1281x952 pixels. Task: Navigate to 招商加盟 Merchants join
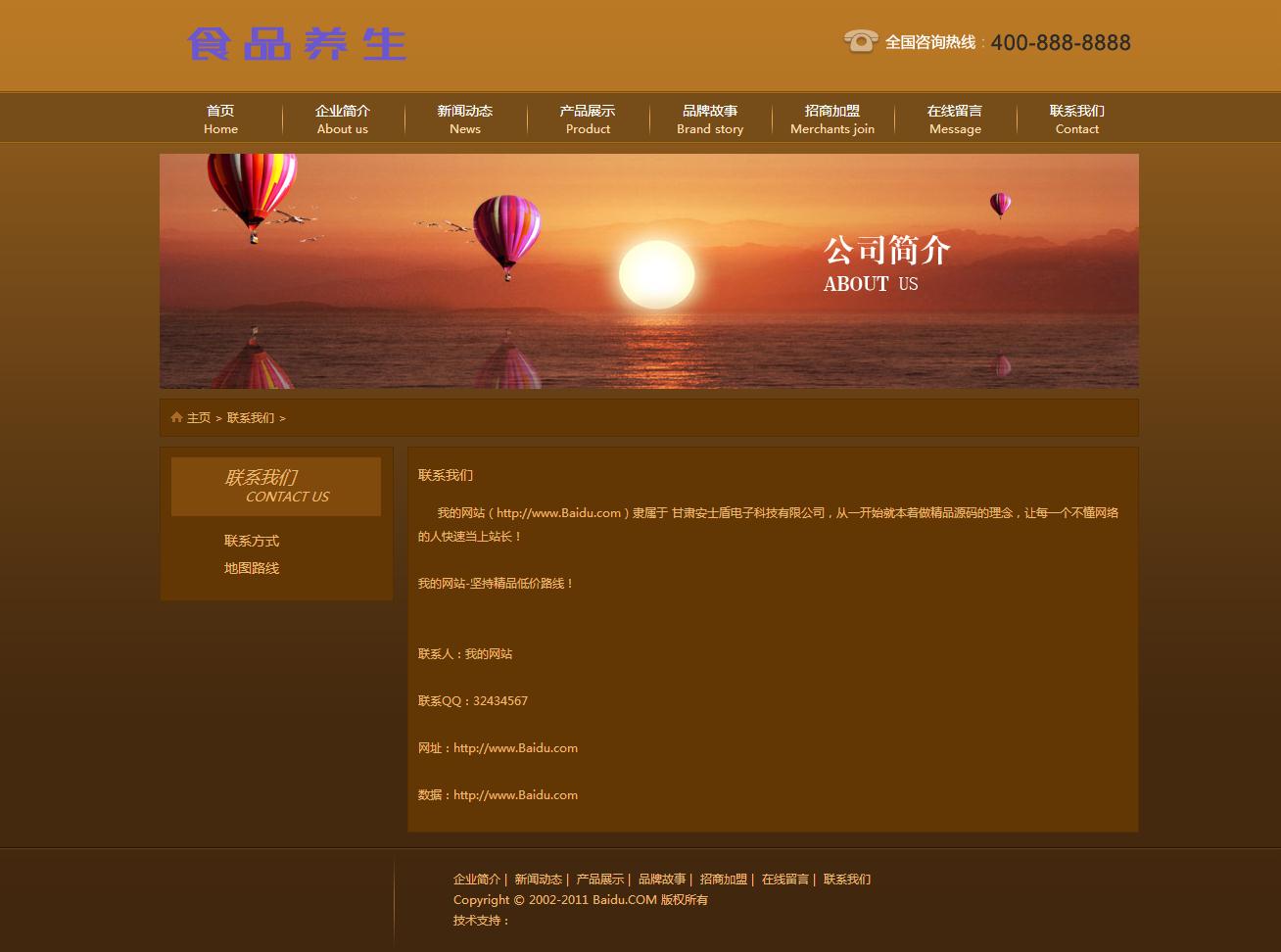tap(832, 119)
